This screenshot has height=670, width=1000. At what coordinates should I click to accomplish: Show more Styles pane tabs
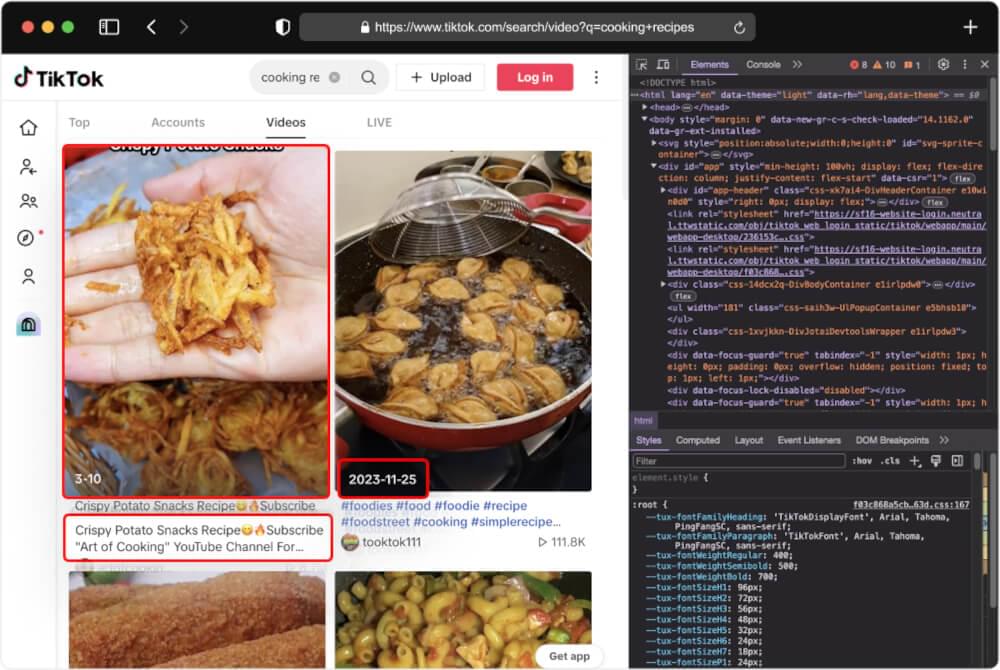(943, 440)
